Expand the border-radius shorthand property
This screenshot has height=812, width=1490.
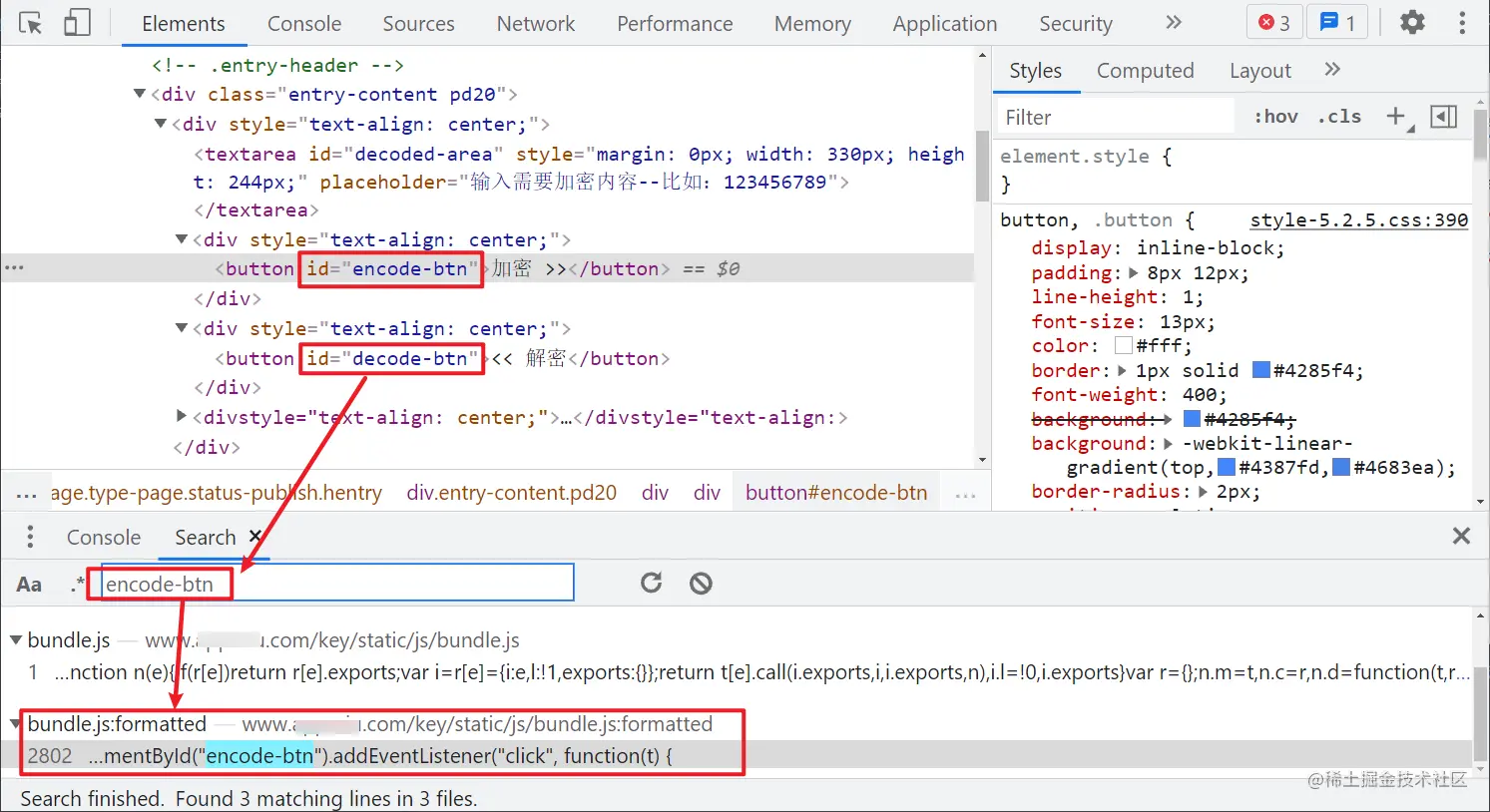(1203, 492)
